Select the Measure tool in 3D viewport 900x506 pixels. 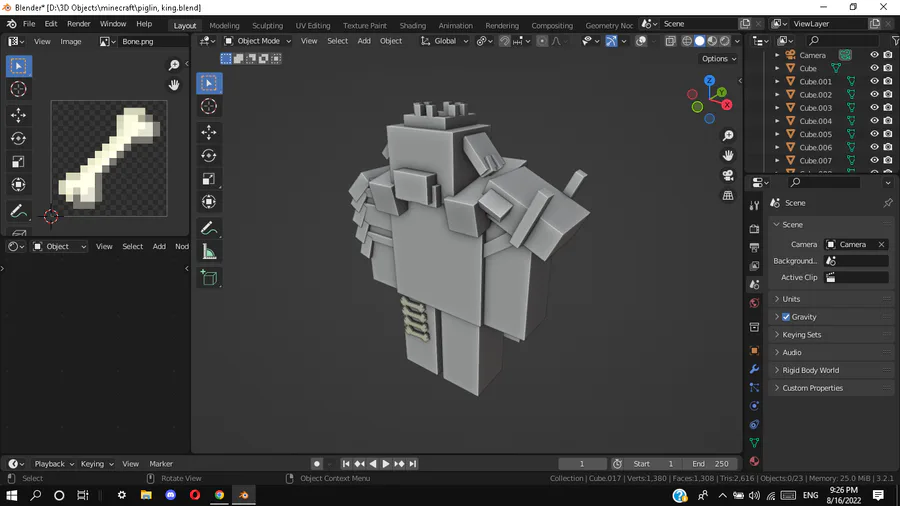pyautogui.click(x=209, y=252)
